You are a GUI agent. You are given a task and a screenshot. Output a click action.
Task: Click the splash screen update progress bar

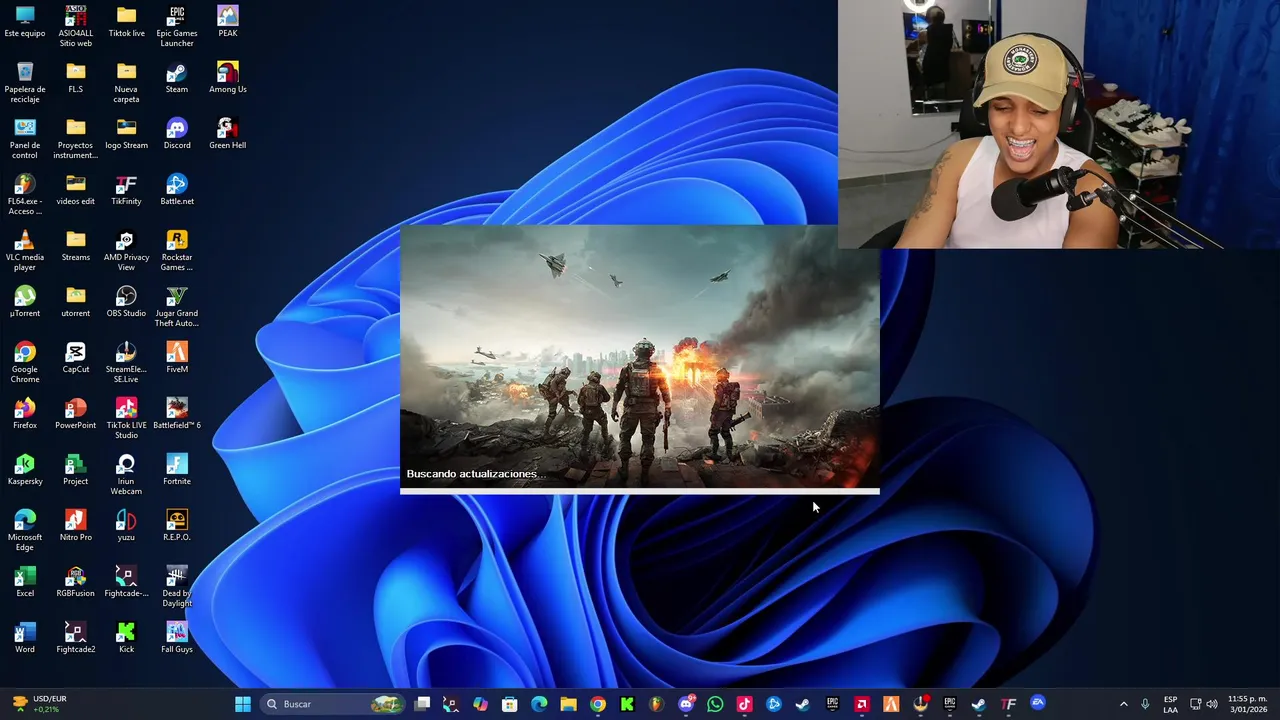pyautogui.click(x=640, y=491)
